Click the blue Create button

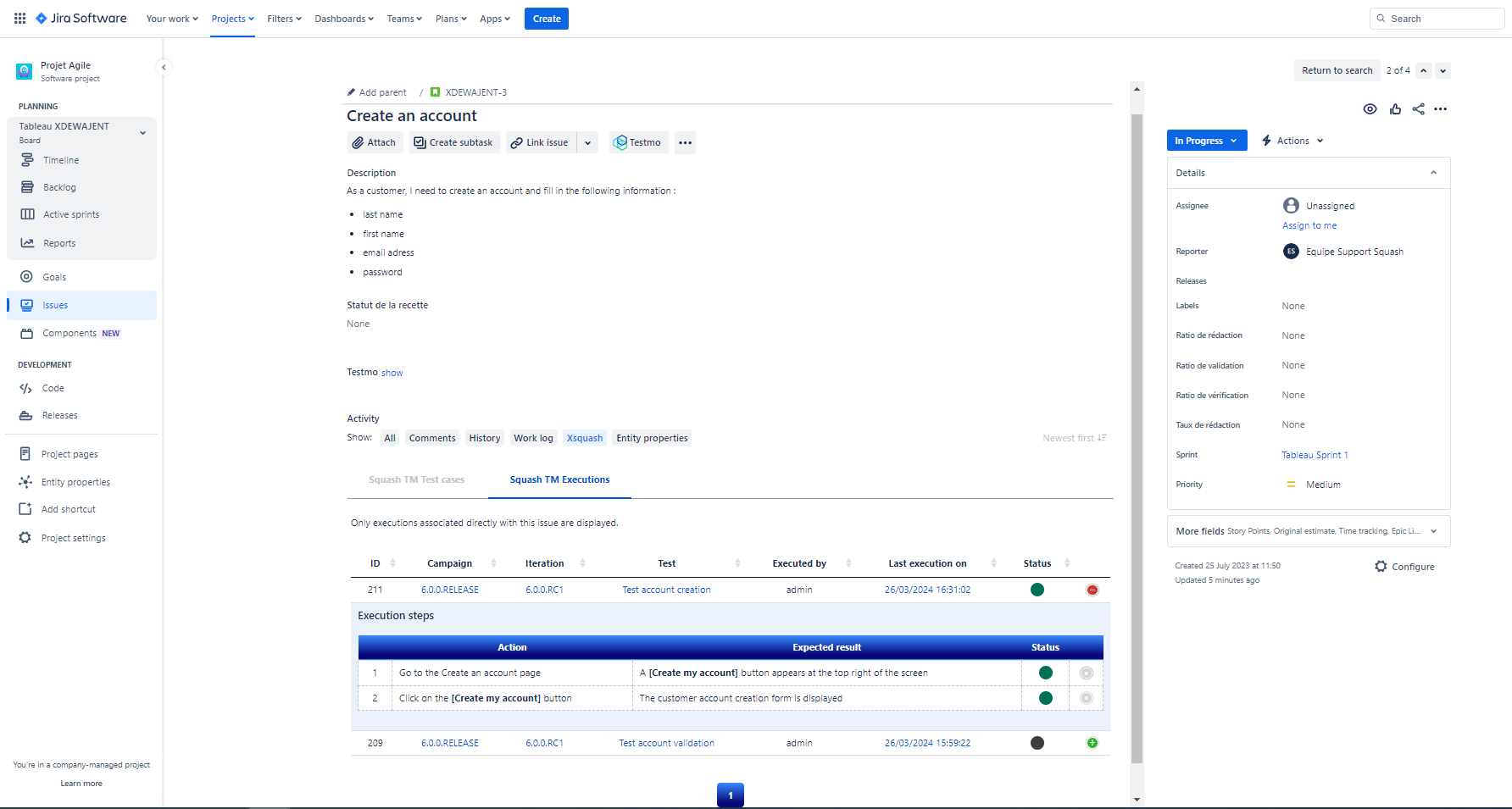coord(546,19)
